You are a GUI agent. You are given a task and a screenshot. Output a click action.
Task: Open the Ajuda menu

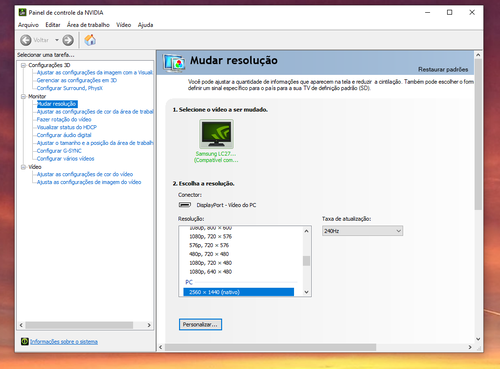click(x=145, y=25)
